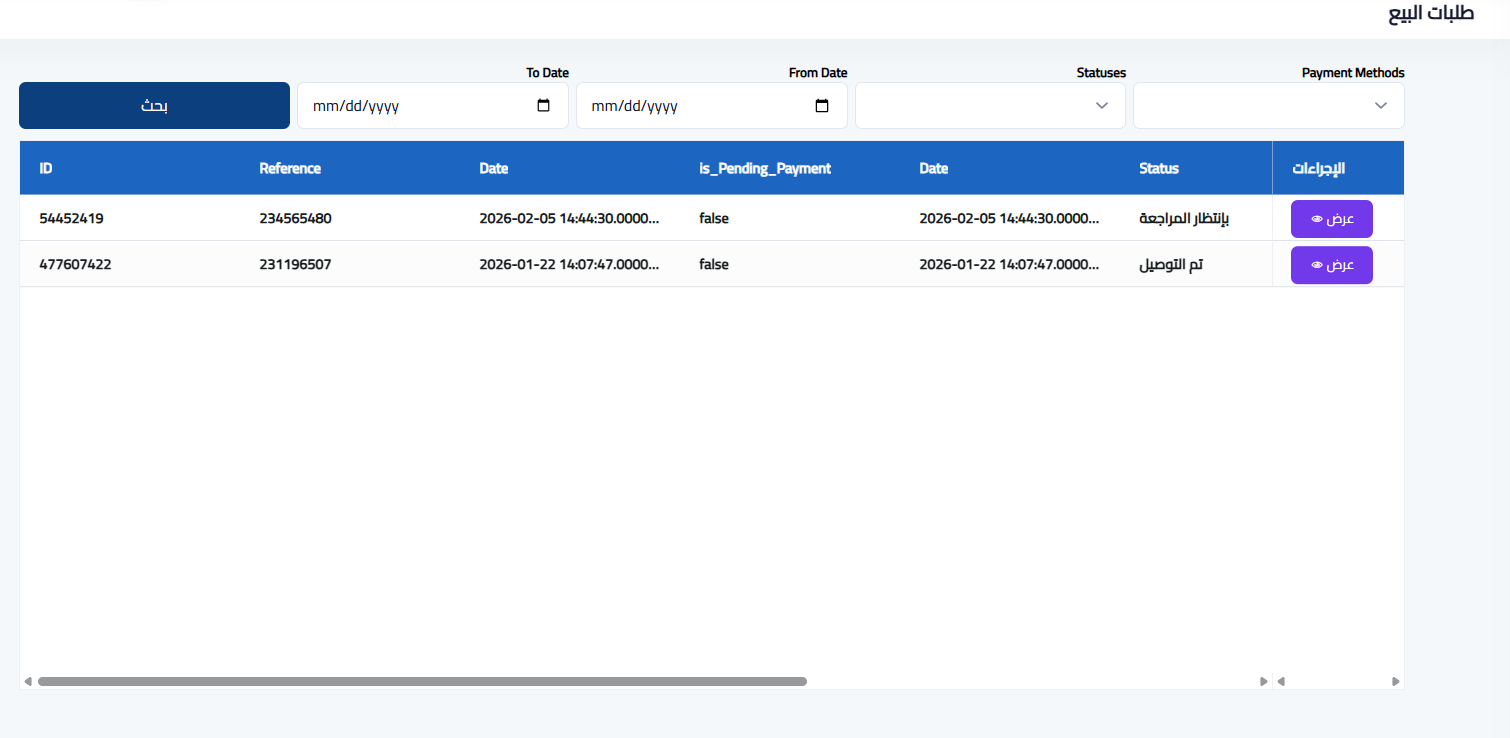Viewport: 1510px width, 738px height.
Task: Focus the To Date input field
Action: 420,106
